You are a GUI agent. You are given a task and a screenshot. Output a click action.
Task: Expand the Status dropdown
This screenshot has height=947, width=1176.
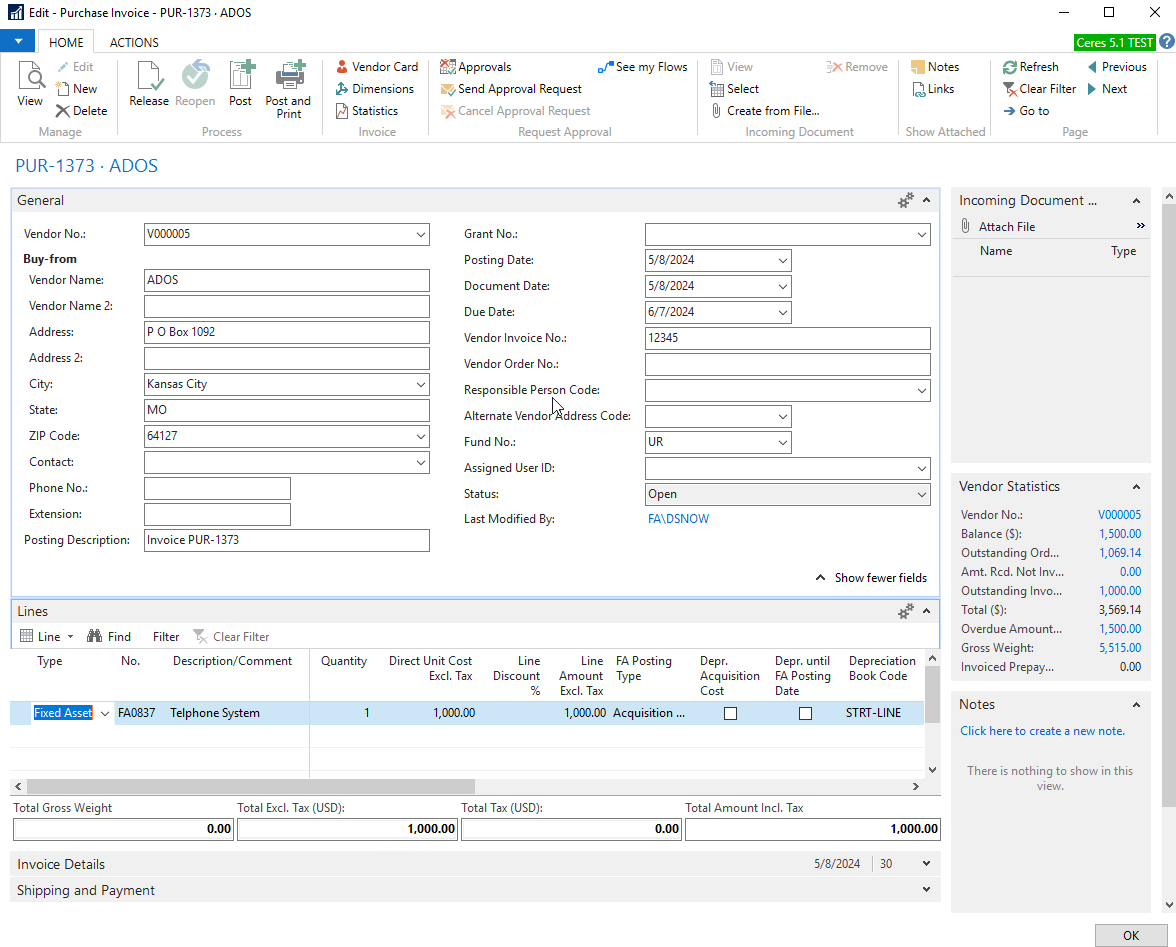[921, 494]
